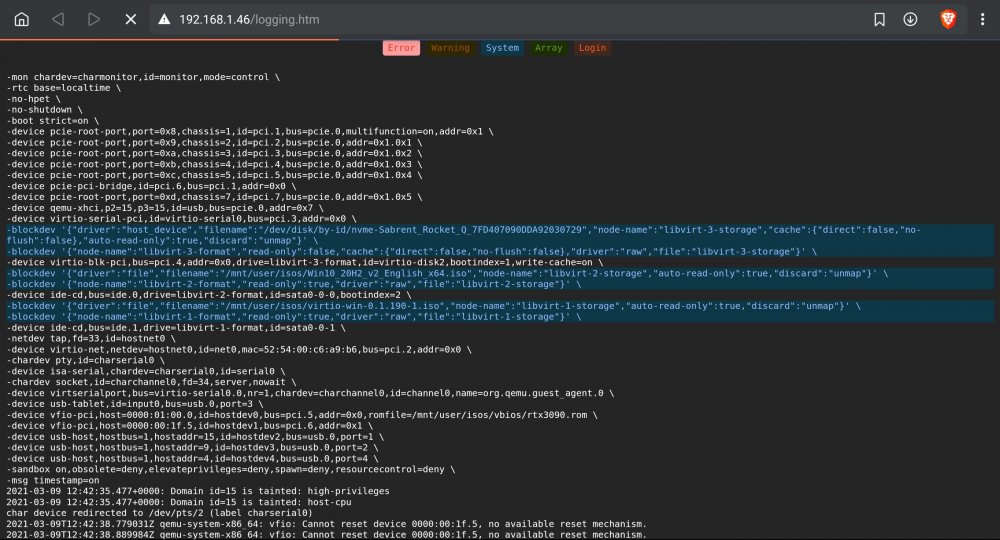Open the browser three-dot menu

pos(982,19)
